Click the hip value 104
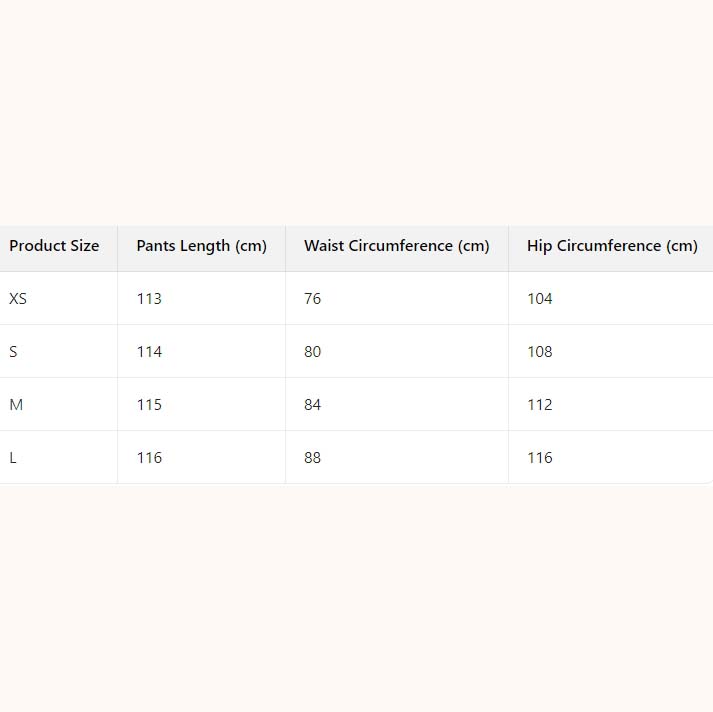The width and height of the screenshot is (713, 712). [x=540, y=299]
